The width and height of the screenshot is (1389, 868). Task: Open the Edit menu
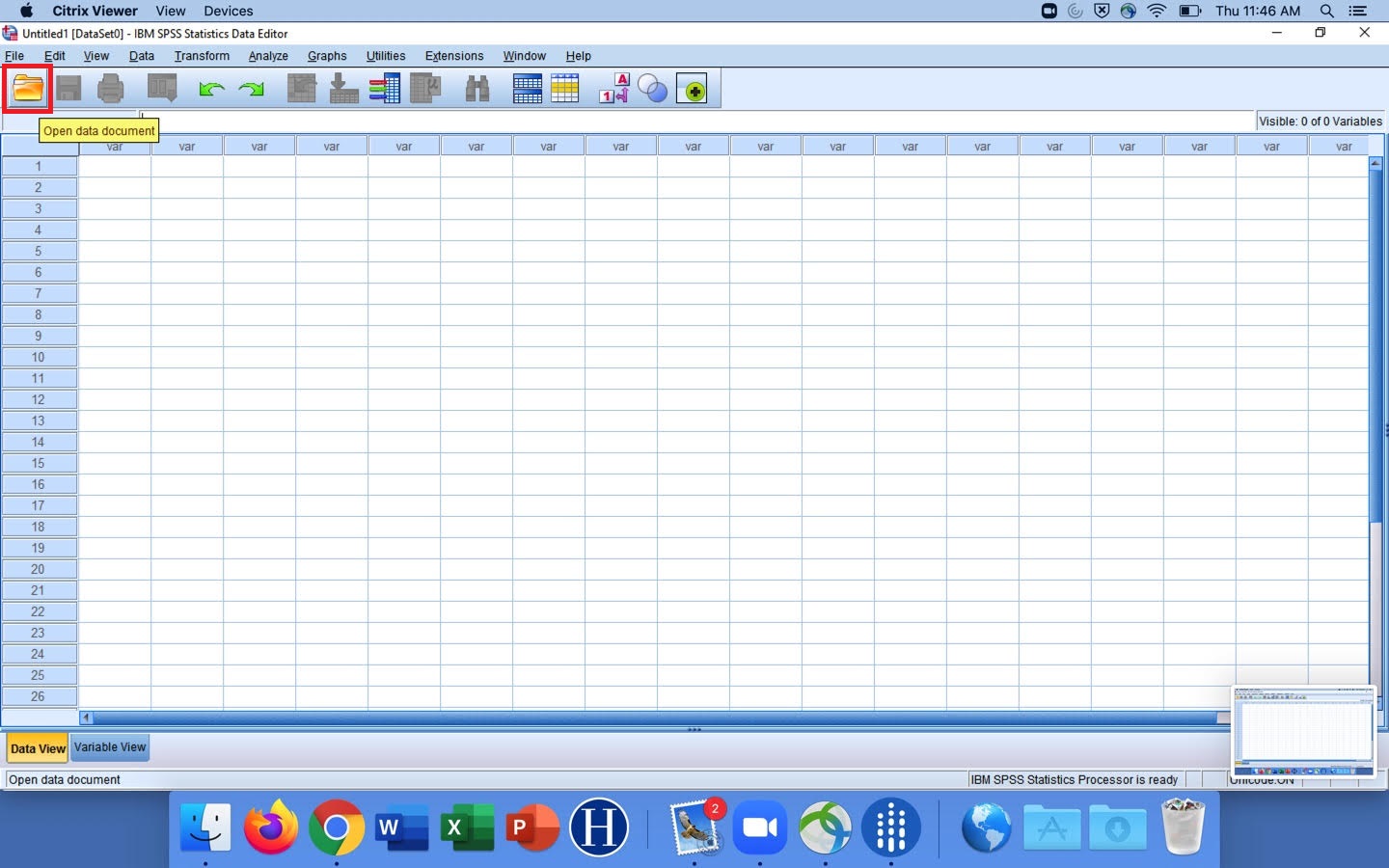click(55, 56)
